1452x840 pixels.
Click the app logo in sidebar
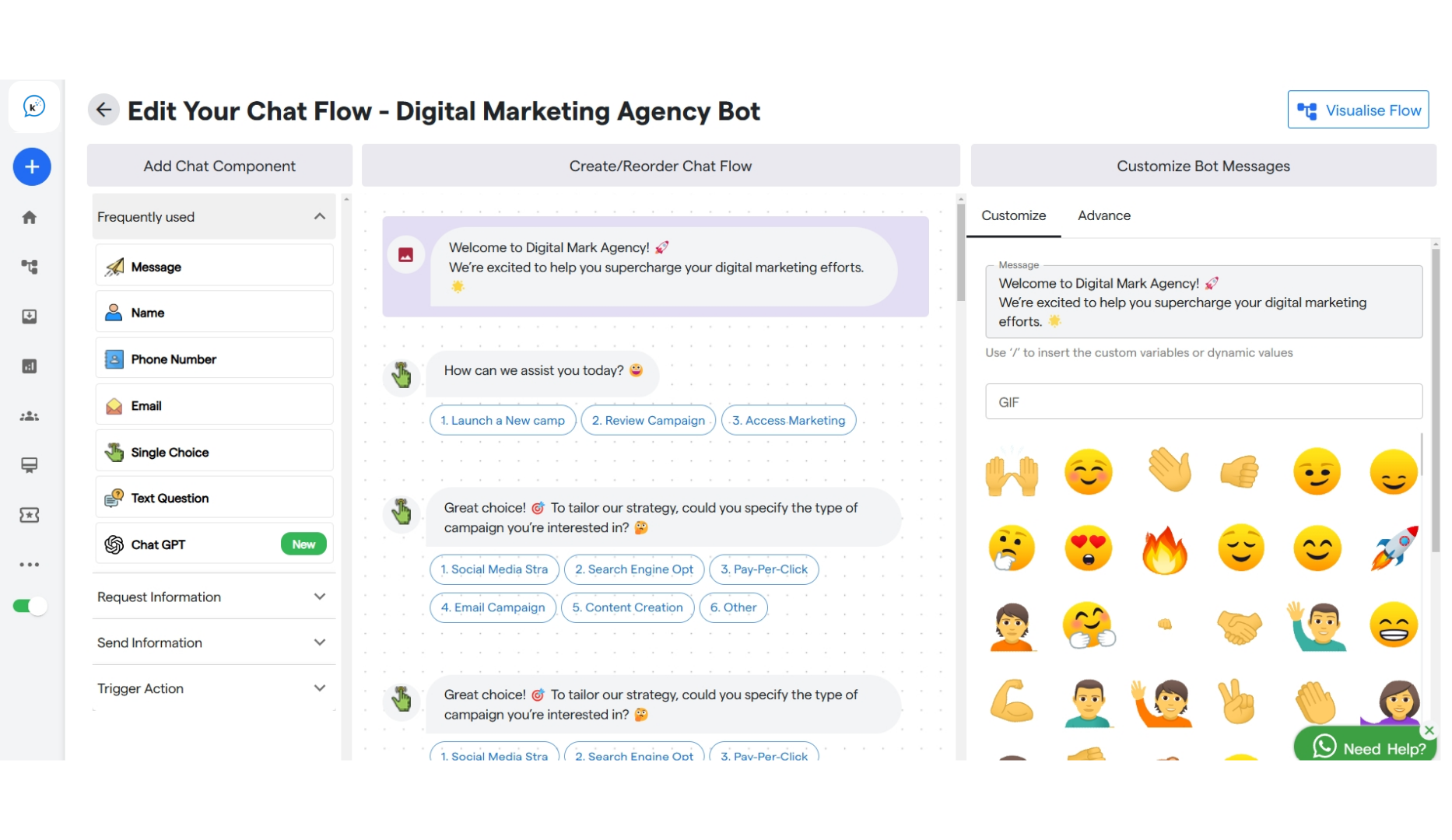pos(33,107)
